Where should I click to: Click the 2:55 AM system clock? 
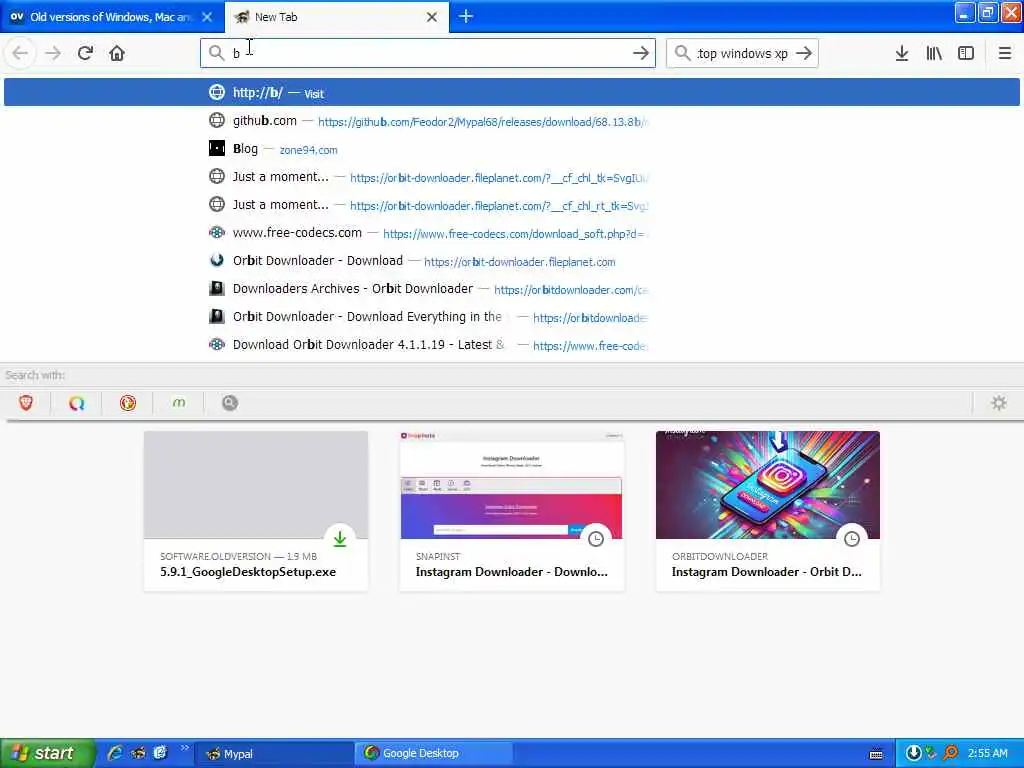click(x=987, y=753)
